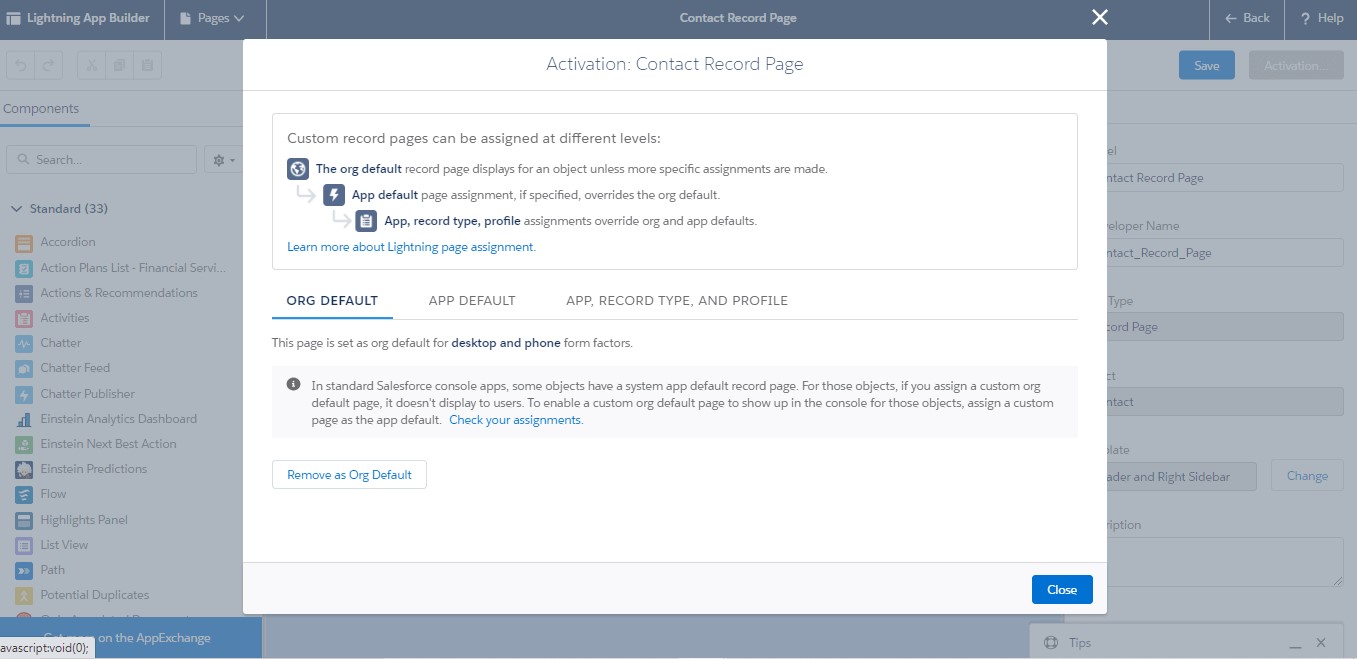Click inside the component Search field
Screen dimensions: 1357x659
tap(100, 159)
